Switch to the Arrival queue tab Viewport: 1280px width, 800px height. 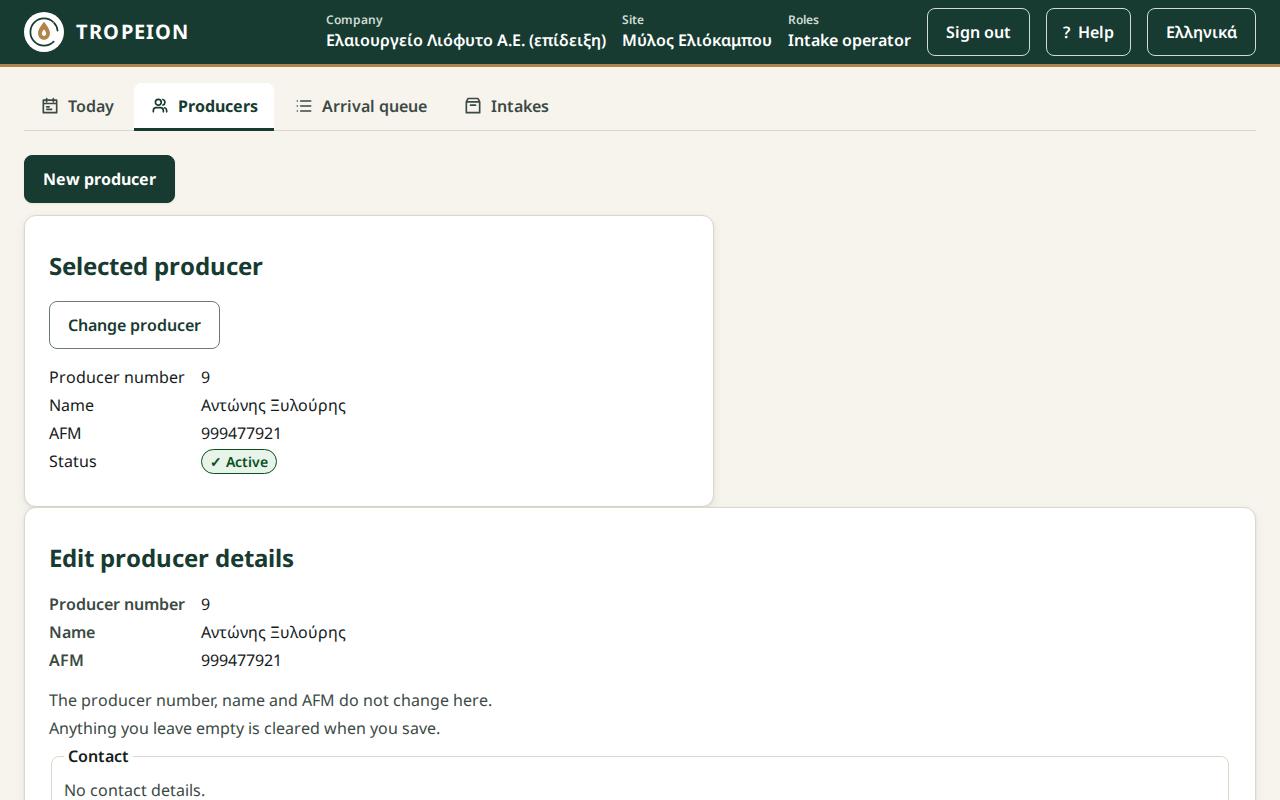(361, 106)
